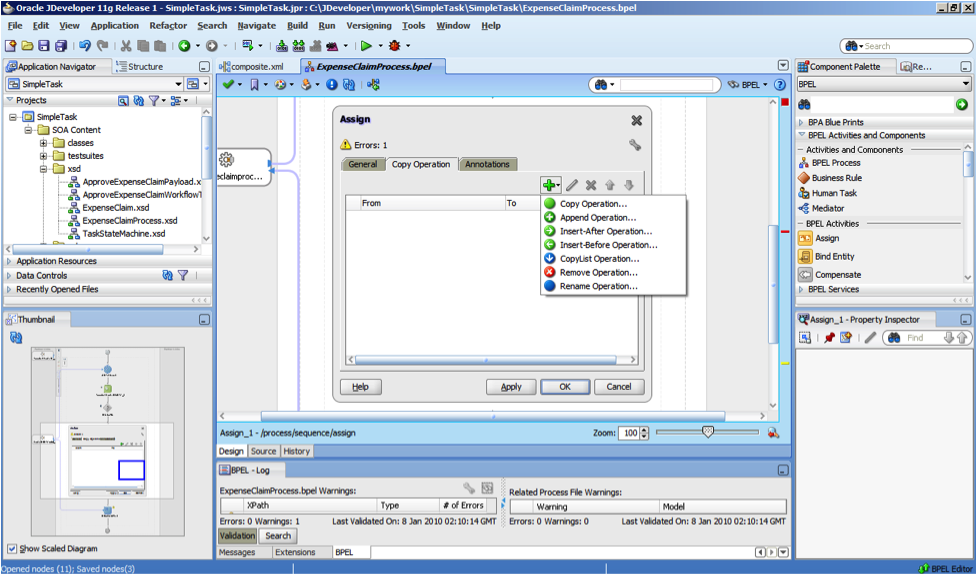Click the delete X icon in Assign dialog
This screenshot has height=575, width=977.
(591, 185)
